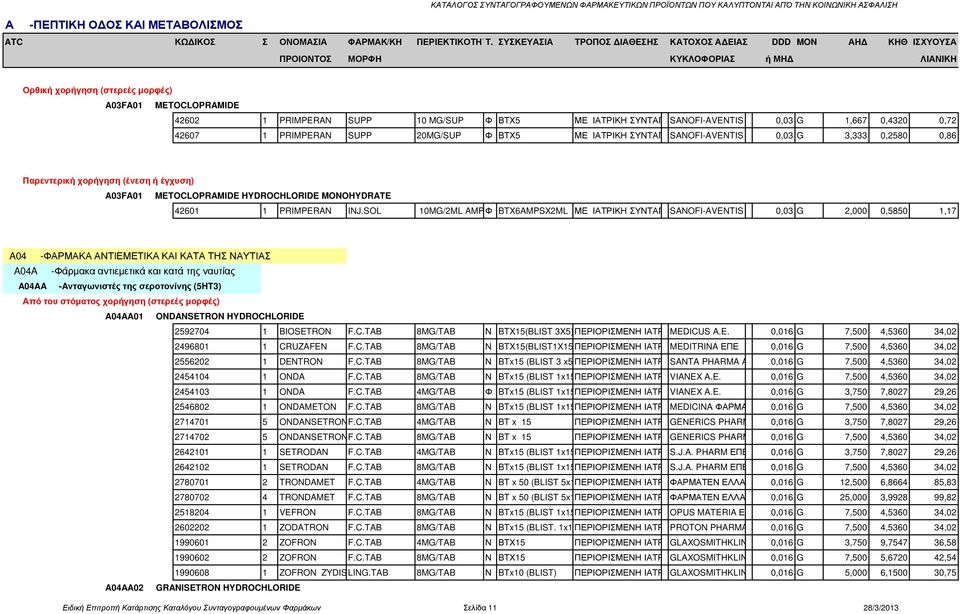Click the GRANISETRON HYDROCHLORIDE substance heading
This screenshot has width=960, height=614.
pyautogui.click(x=228, y=588)
